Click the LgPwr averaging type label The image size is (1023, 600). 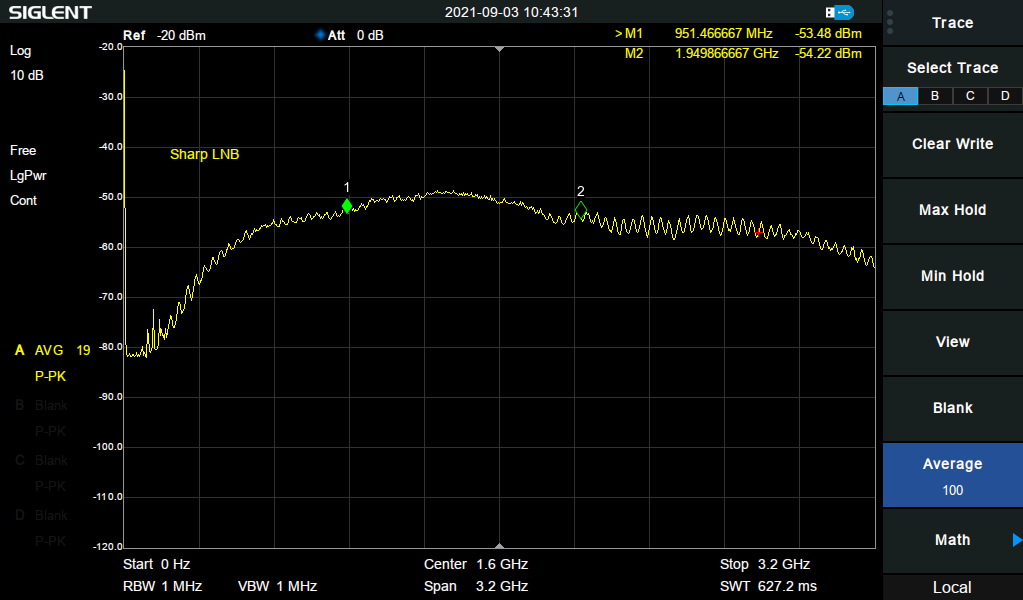(28, 176)
